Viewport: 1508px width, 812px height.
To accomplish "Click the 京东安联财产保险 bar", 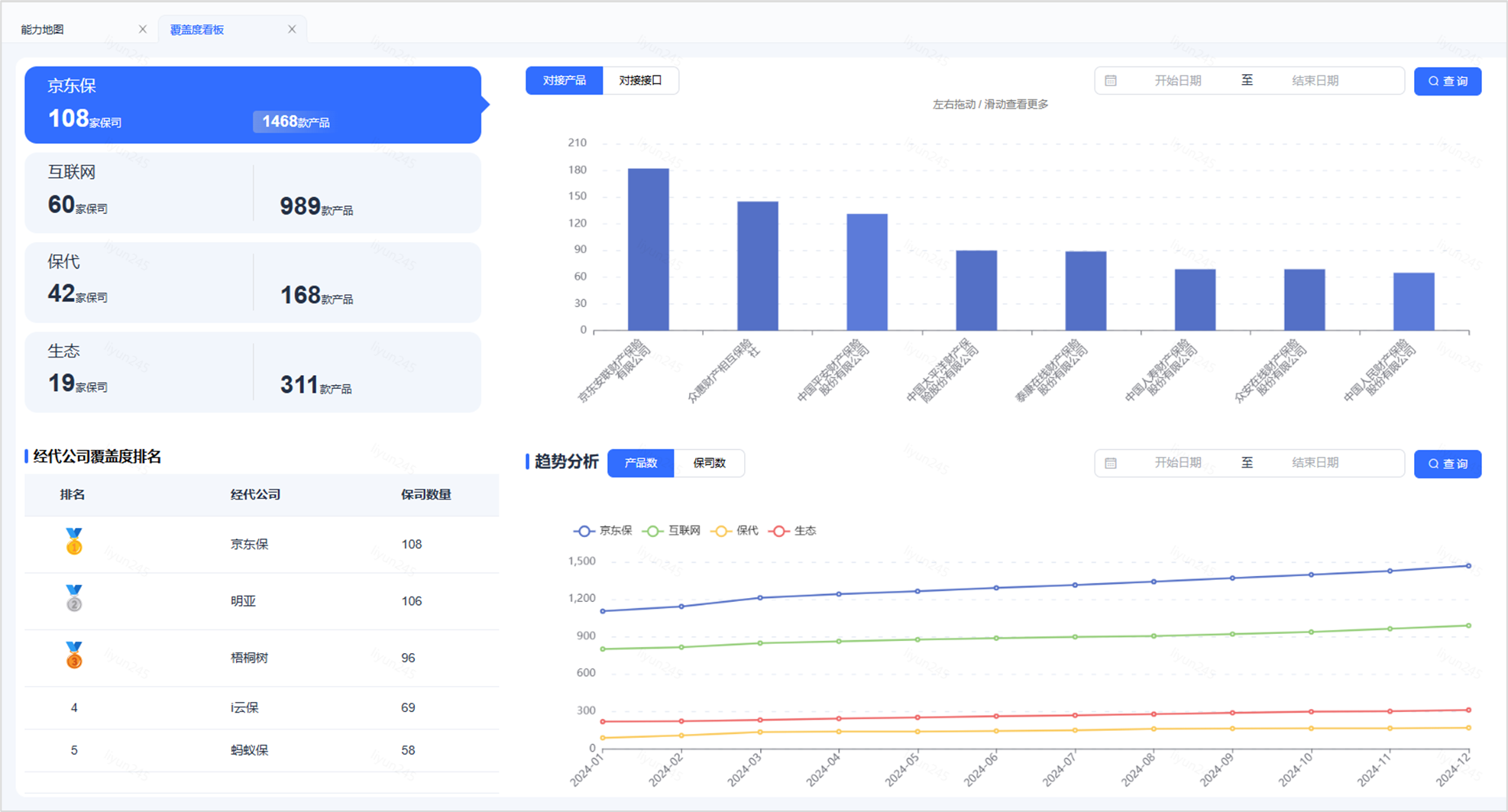I will (x=649, y=250).
